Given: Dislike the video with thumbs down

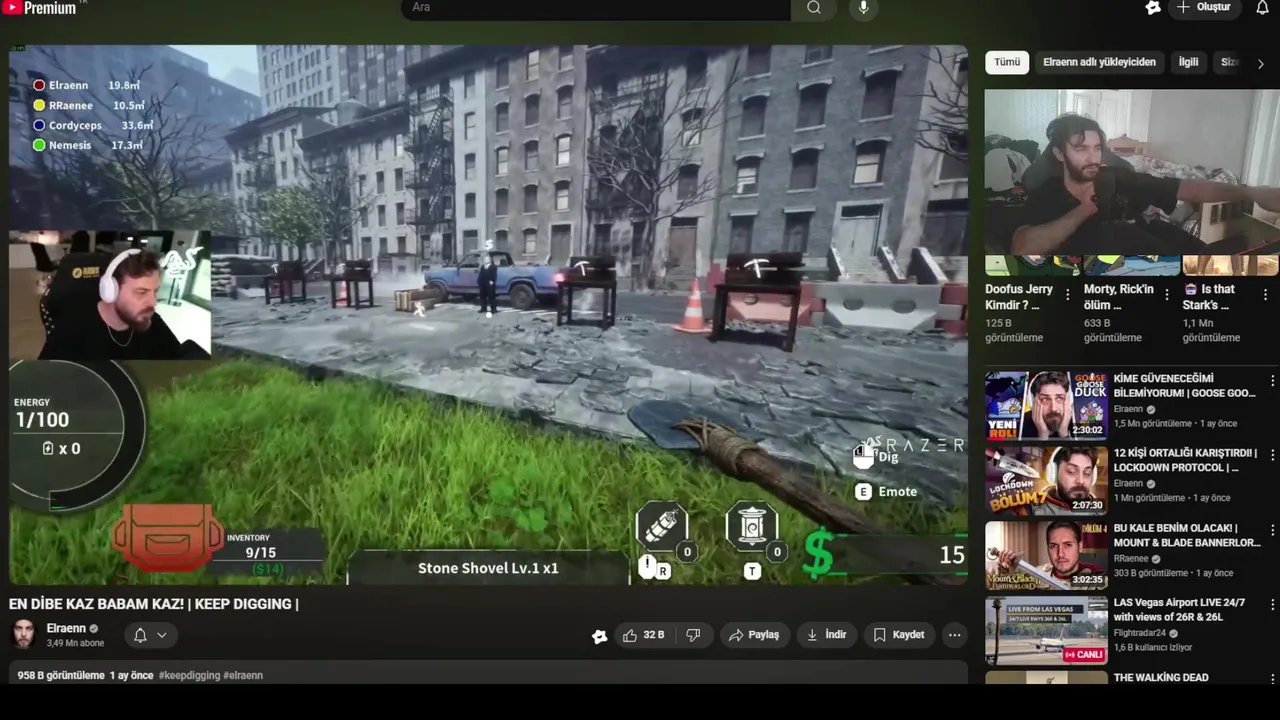Looking at the screenshot, I should coord(693,635).
